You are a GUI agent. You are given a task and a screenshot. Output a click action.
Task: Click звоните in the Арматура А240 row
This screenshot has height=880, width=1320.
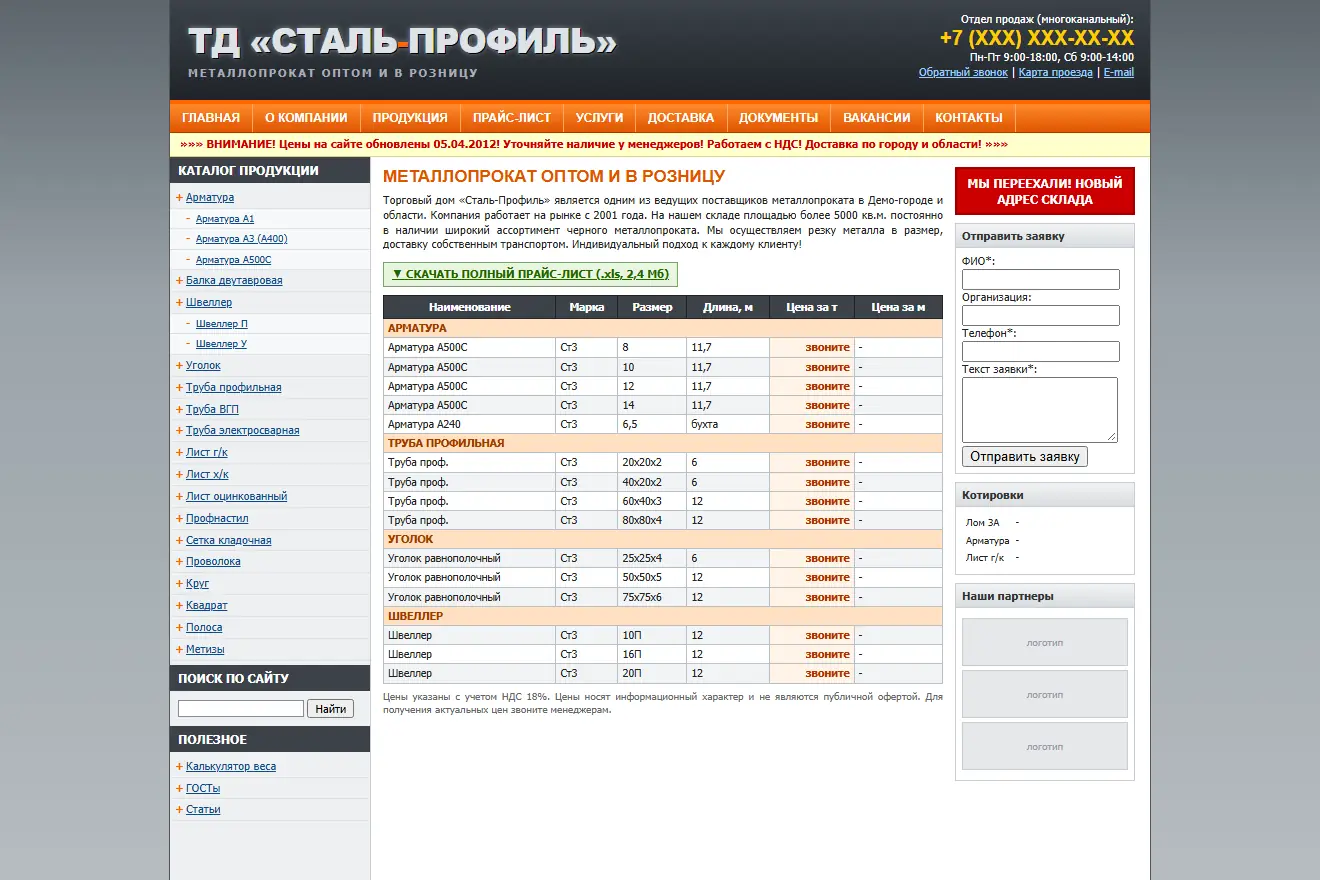click(828, 424)
